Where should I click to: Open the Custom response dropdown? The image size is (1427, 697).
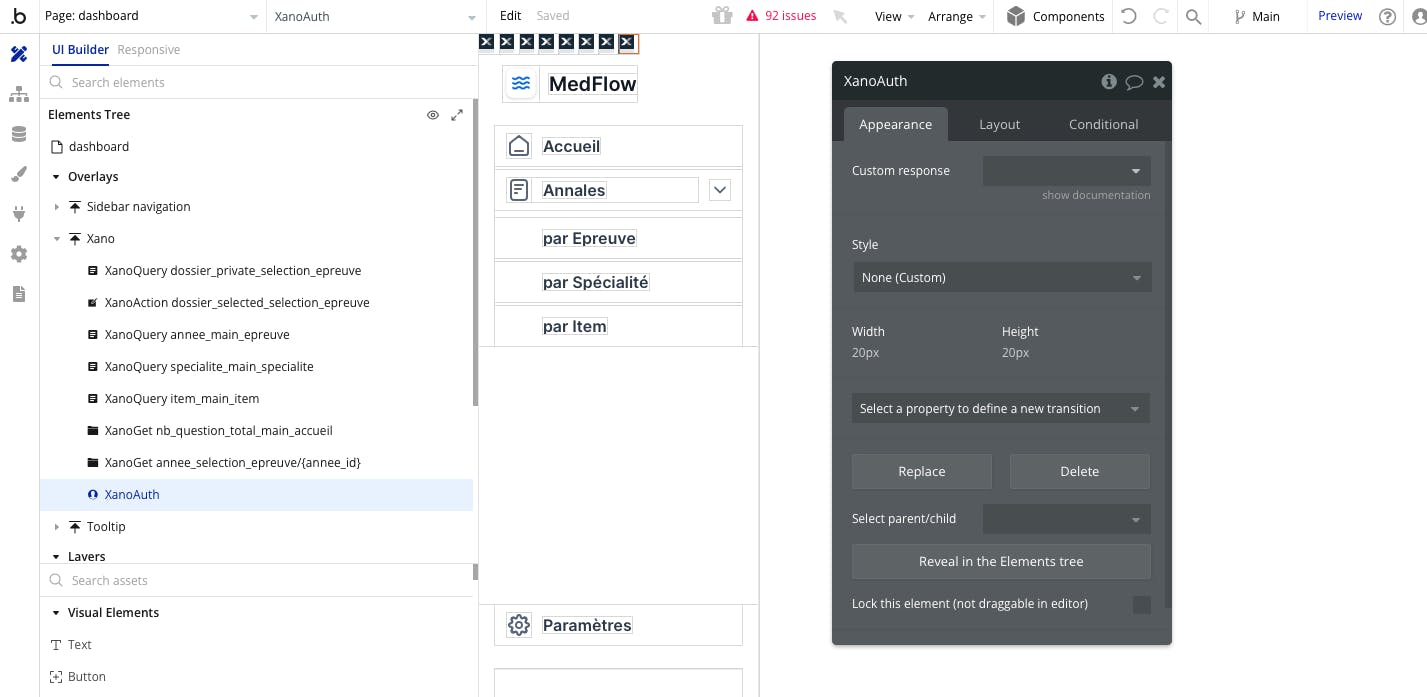point(1066,171)
